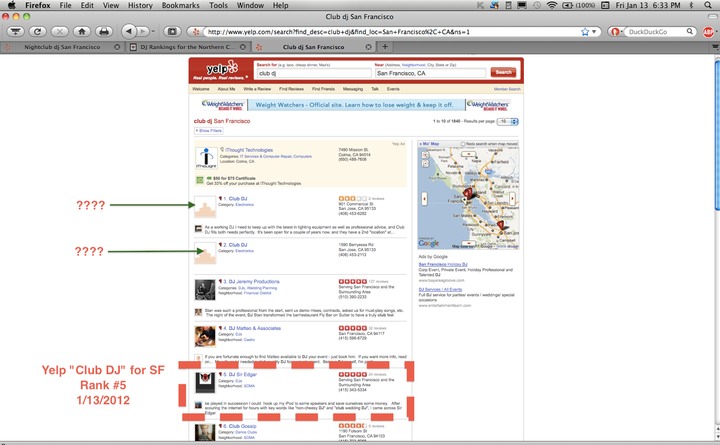Reload the current page
The image size is (720, 445).
tap(38, 32)
